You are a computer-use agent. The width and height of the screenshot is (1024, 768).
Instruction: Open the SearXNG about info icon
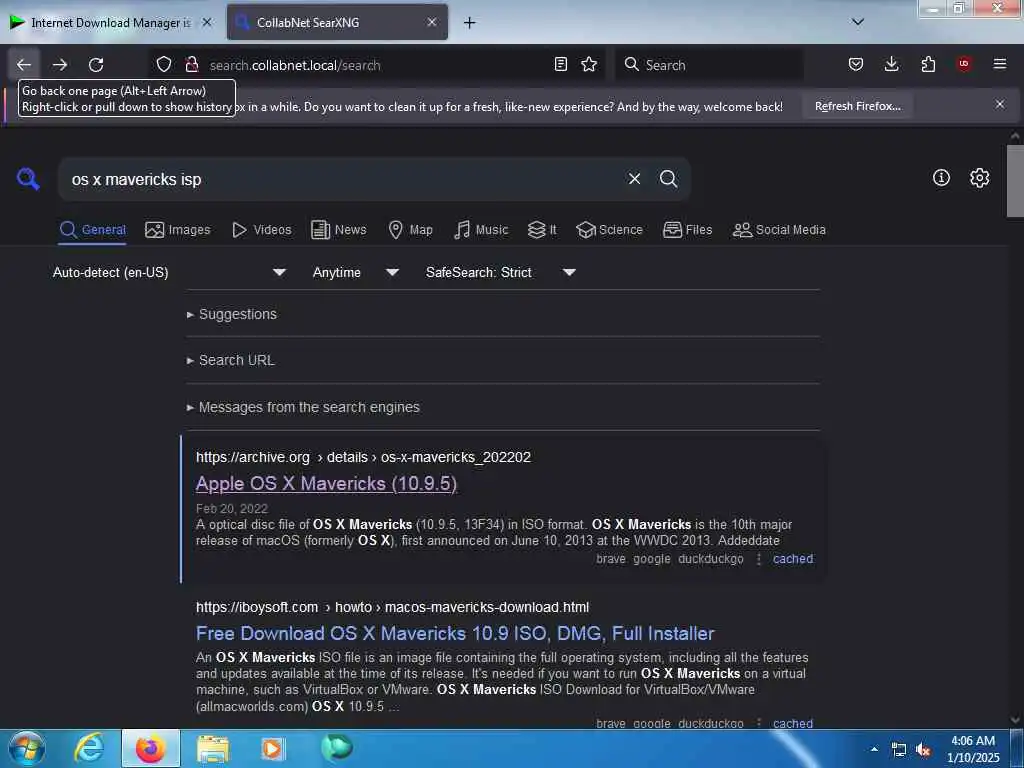941,178
